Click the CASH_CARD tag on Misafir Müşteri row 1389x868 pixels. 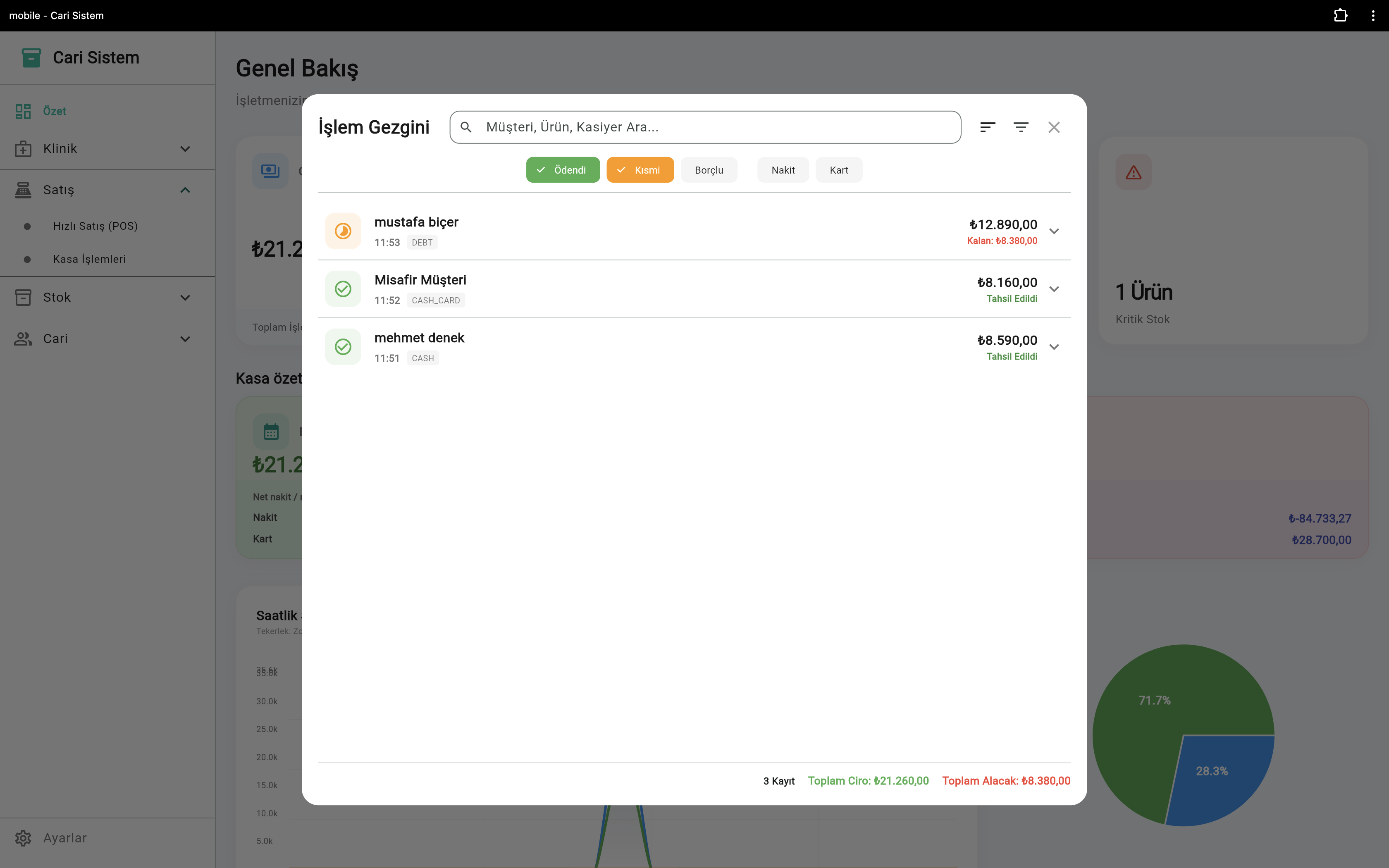pyautogui.click(x=436, y=300)
